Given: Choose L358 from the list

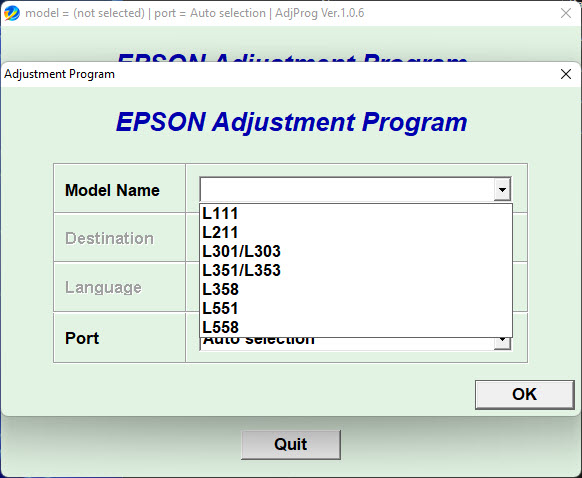Looking at the screenshot, I should 356,289.
